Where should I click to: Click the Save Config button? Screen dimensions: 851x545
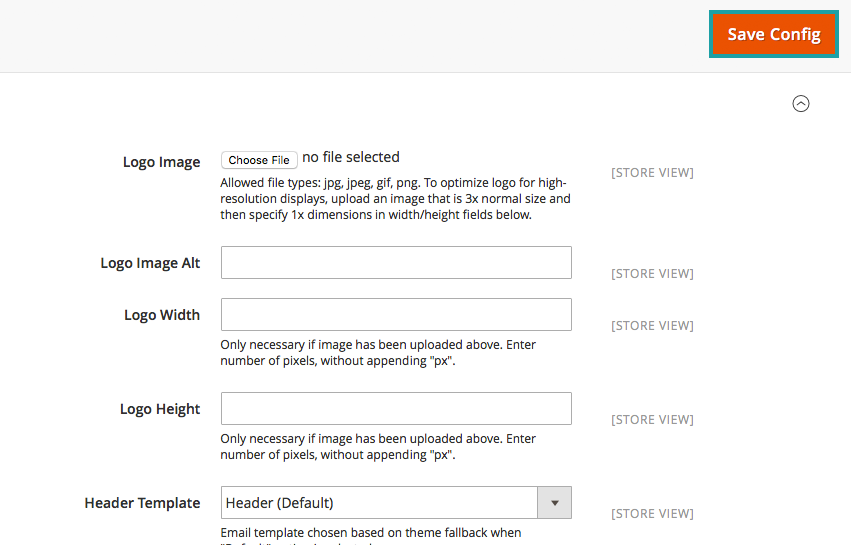[773, 34]
